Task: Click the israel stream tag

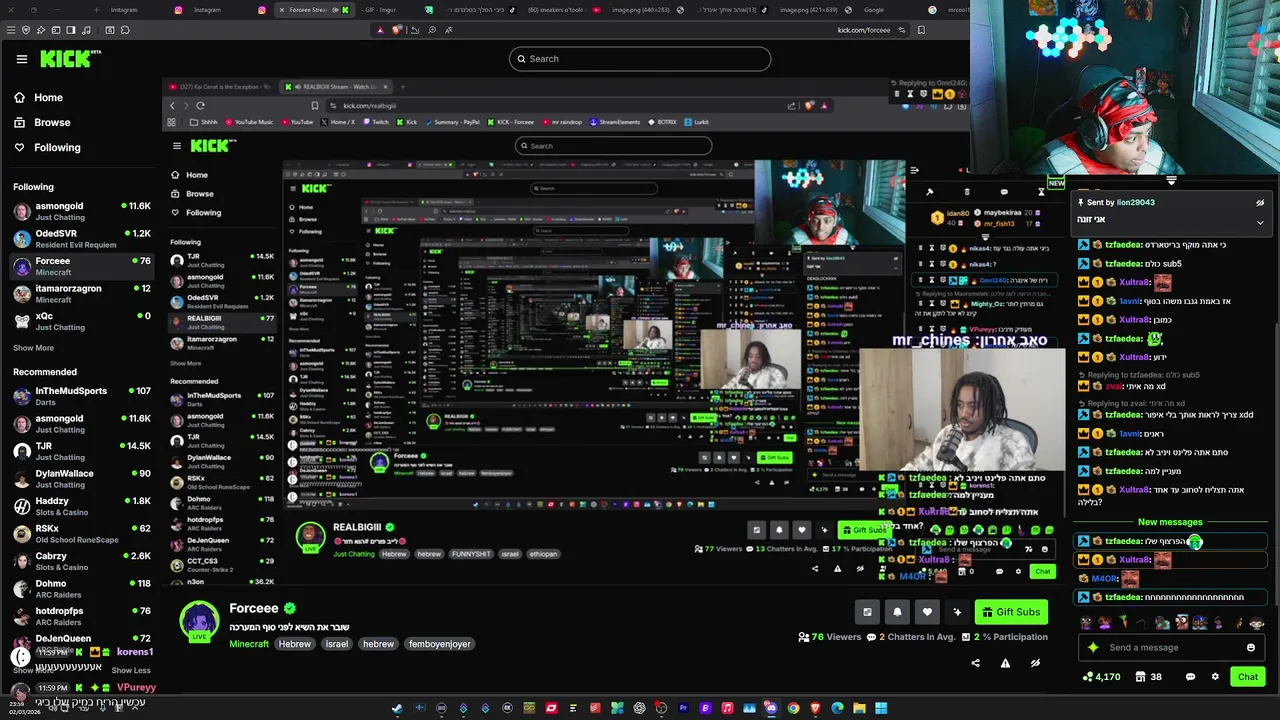Action: 337,644
